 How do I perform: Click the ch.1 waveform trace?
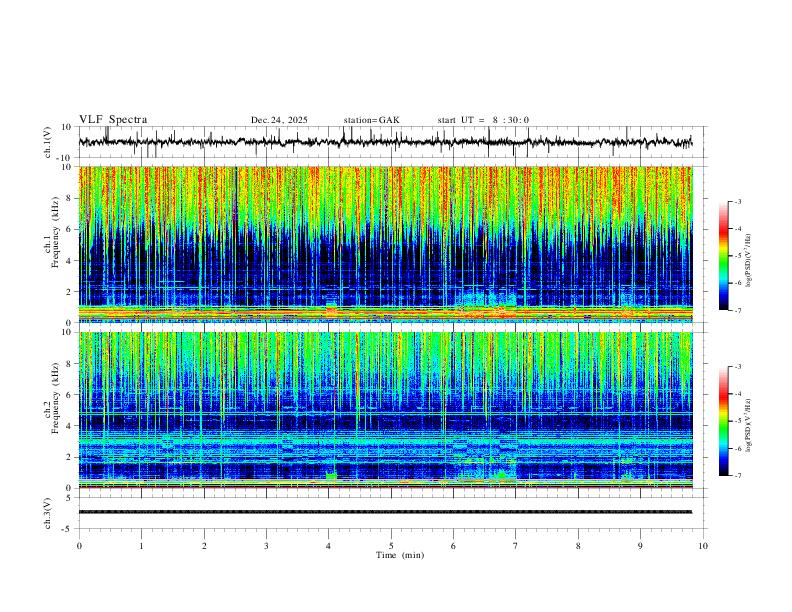pyautogui.click(x=385, y=142)
